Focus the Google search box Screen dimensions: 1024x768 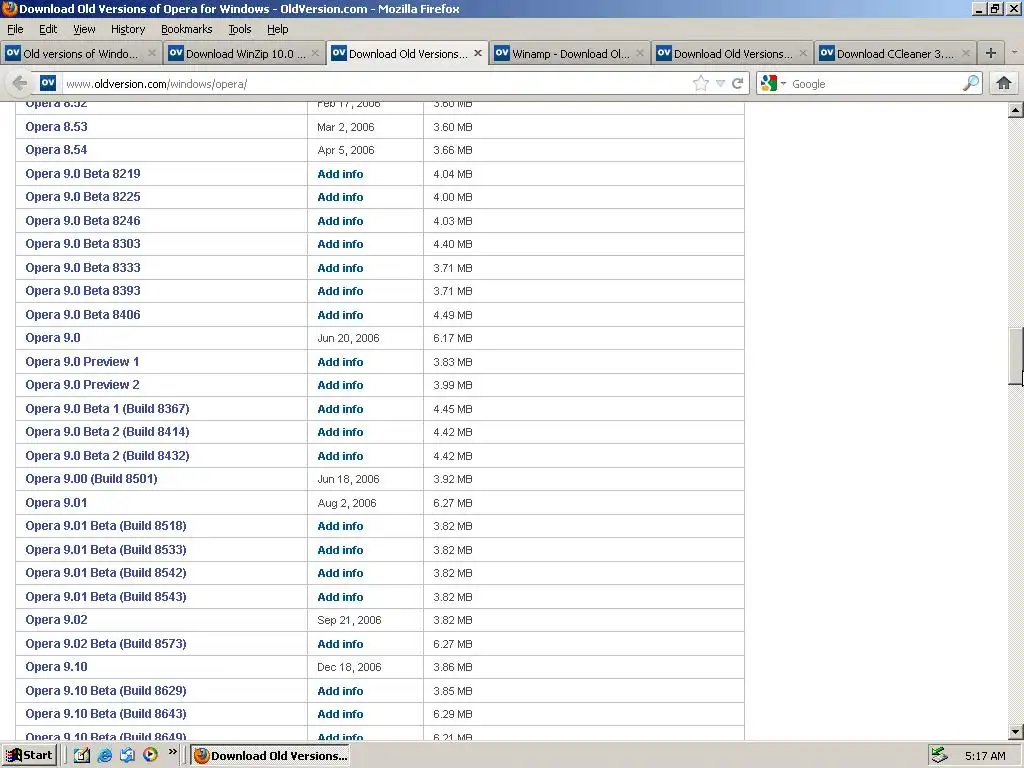pyautogui.click(x=875, y=84)
